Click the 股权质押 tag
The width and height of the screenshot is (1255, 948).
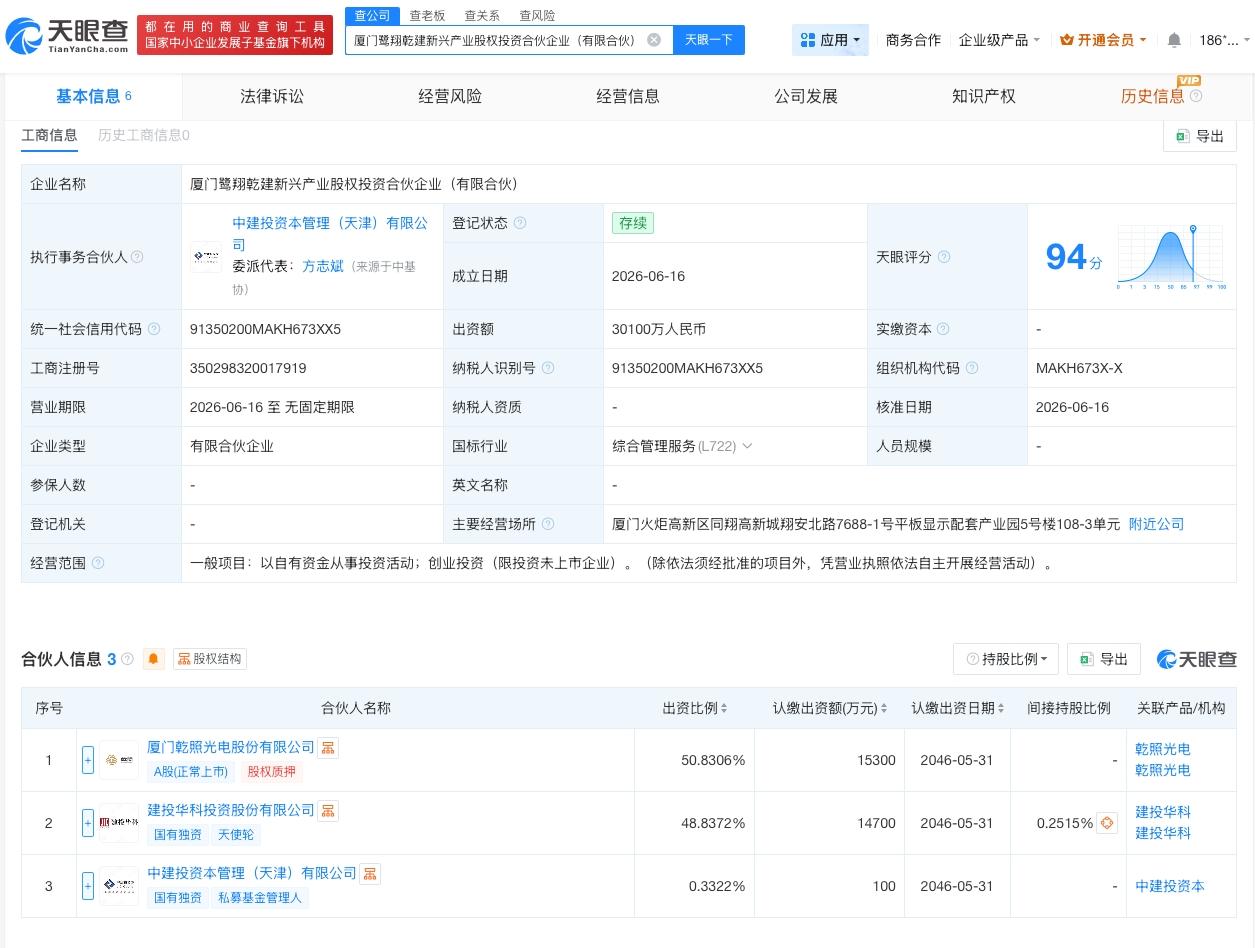pyautogui.click(x=272, y=771)
